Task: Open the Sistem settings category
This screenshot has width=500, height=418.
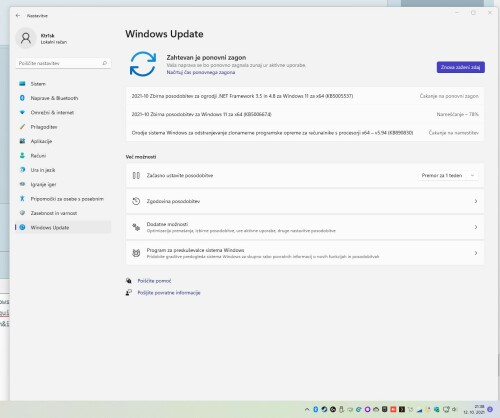Action: coord(63,84)
